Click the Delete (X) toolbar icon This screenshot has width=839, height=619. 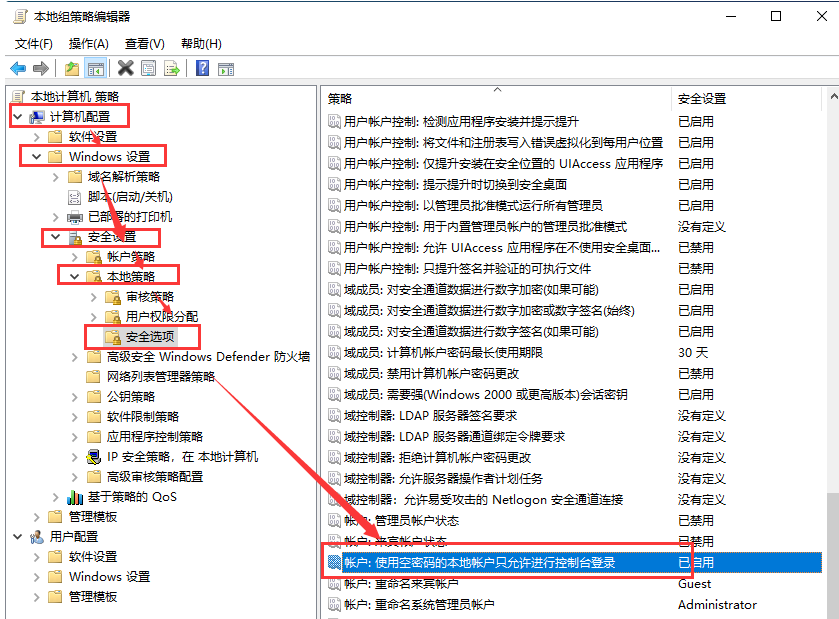(x=125, y=68)
